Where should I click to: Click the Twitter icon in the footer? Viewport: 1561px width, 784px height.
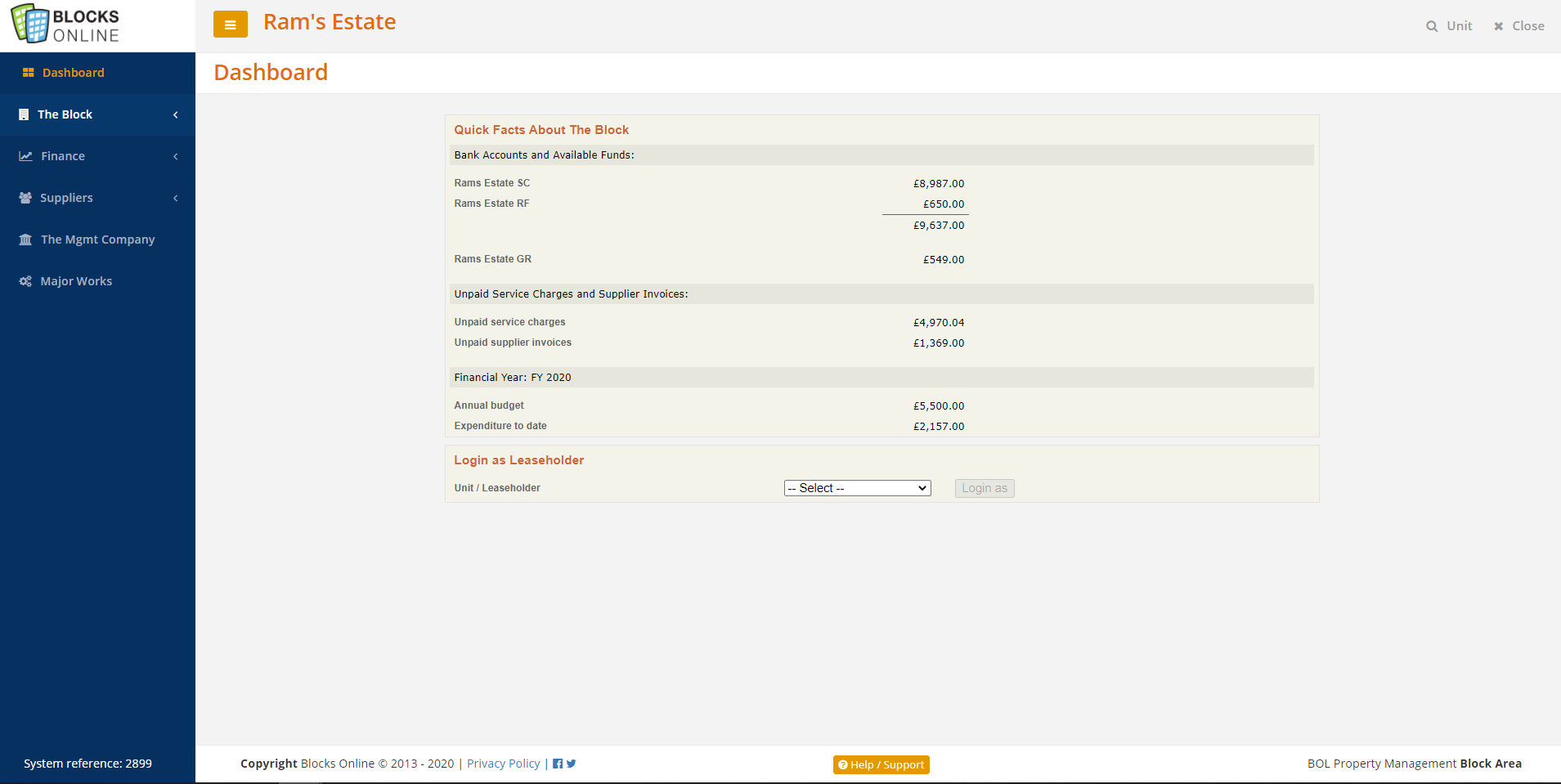click(571, 764)
